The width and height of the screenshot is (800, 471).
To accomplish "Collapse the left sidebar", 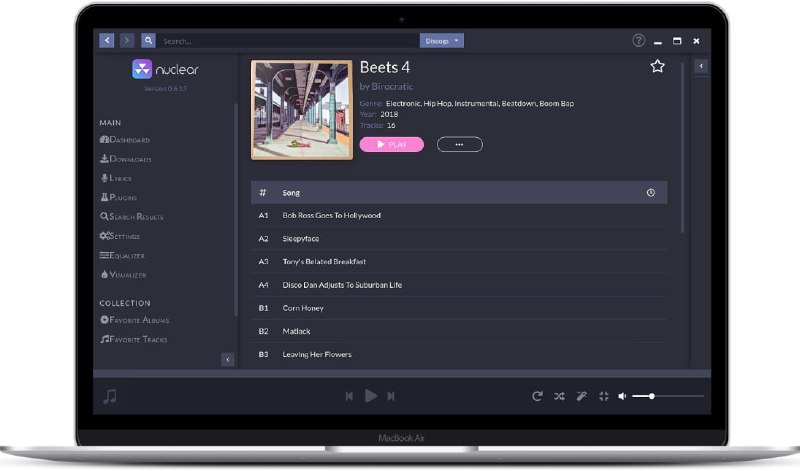I will [x=227, y=359].
